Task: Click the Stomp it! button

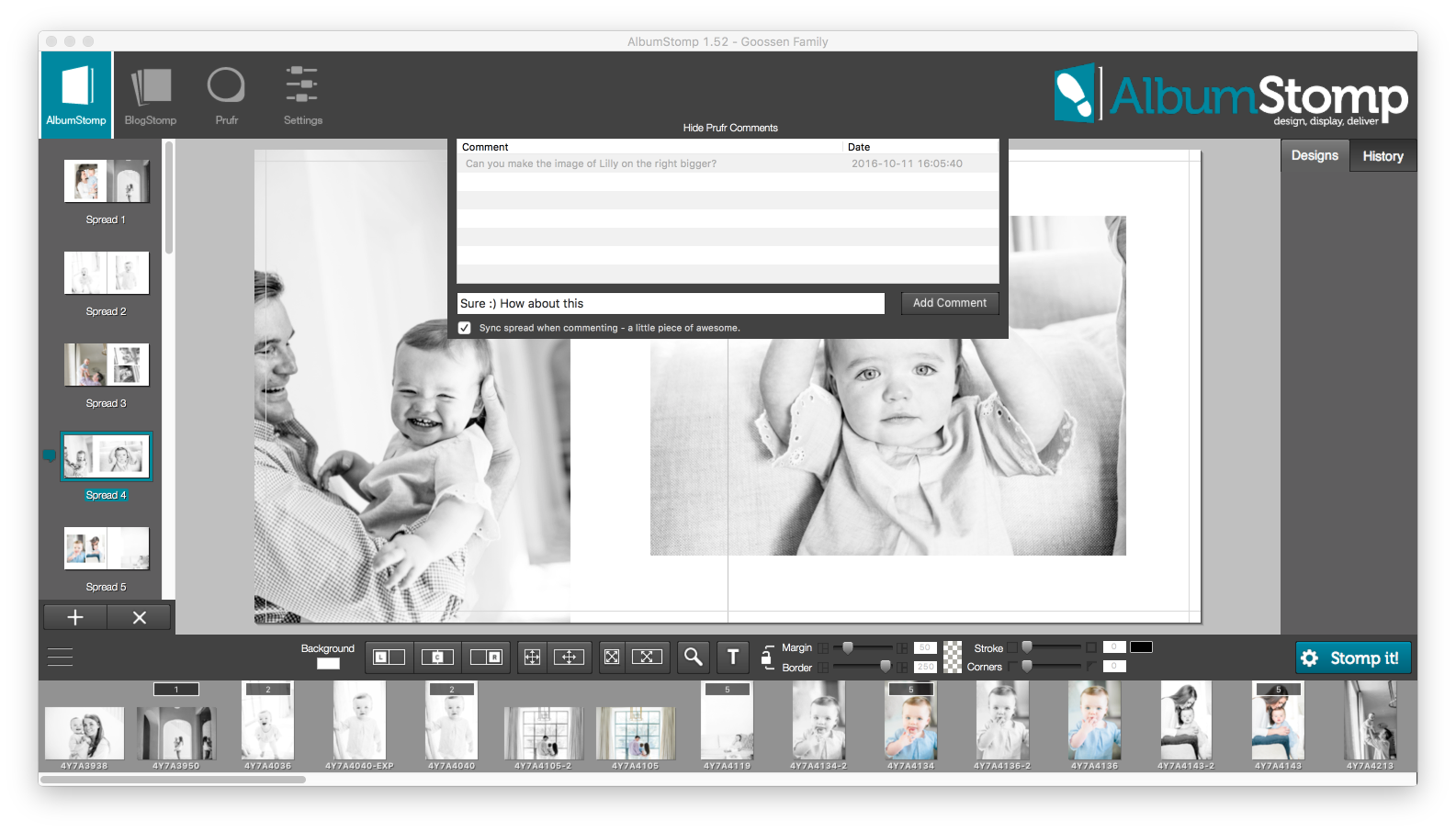Action: tap(1353, 658)
